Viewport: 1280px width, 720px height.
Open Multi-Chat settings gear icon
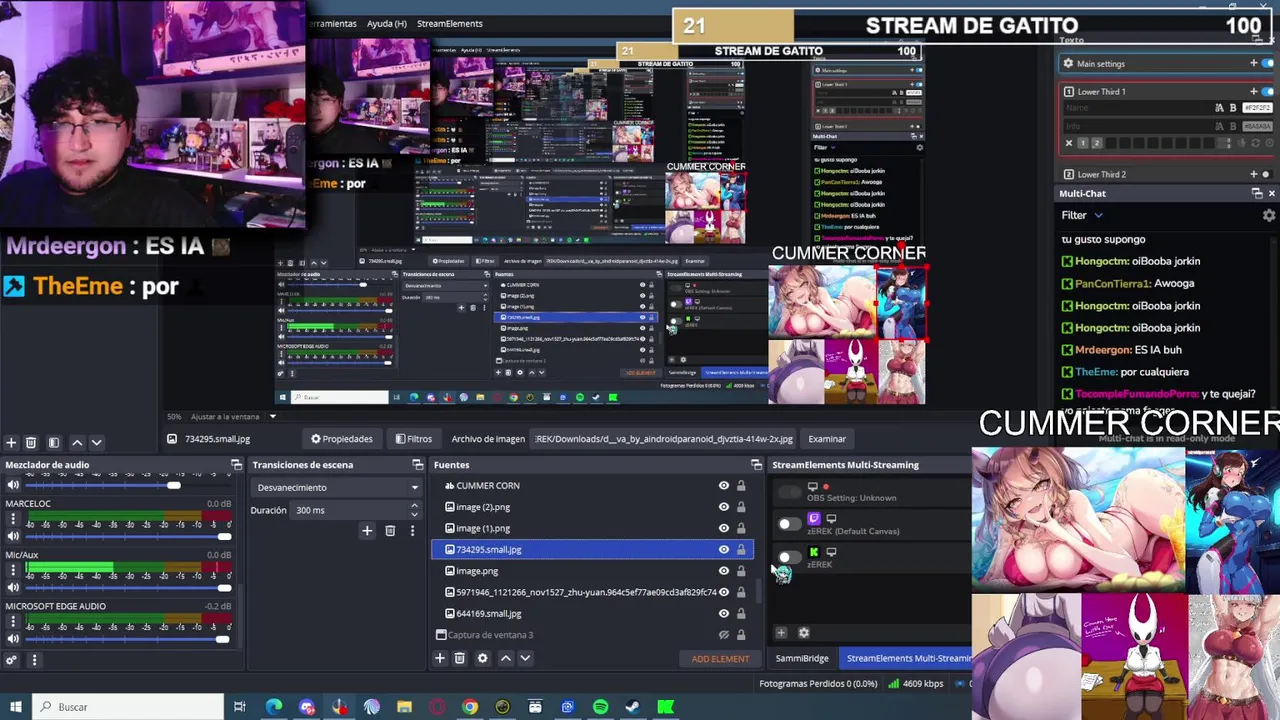pos(1269,215)
